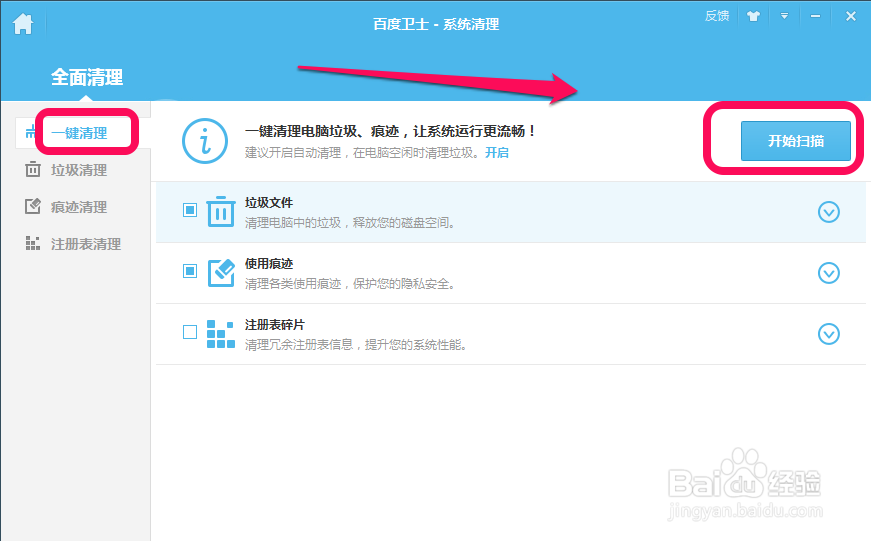Toggle the 垃圾文件 checkbox
Screen dimensions: 871x541
(190, 210)
